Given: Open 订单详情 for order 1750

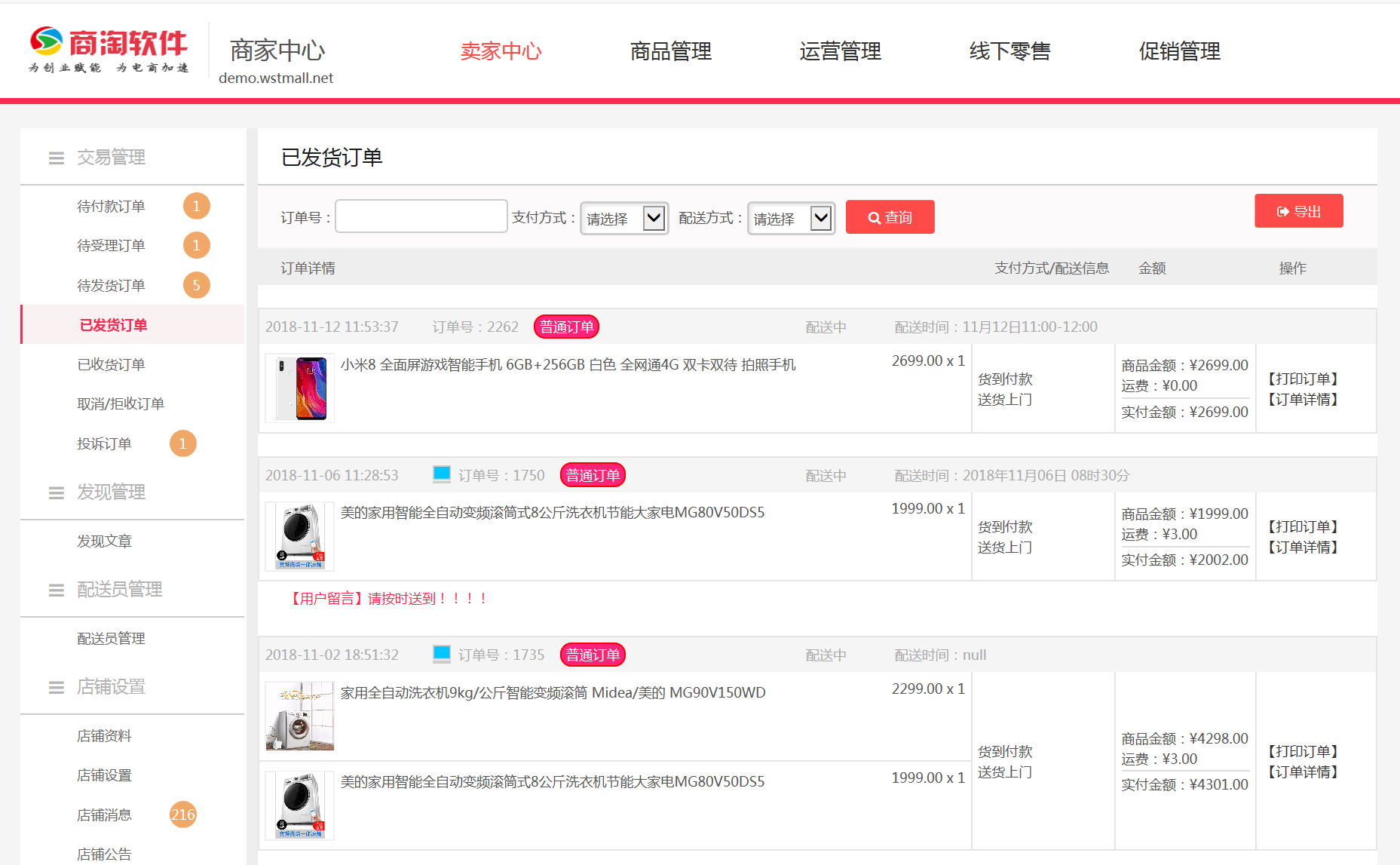Looking at the screenshot, I should pos(1304,548).
